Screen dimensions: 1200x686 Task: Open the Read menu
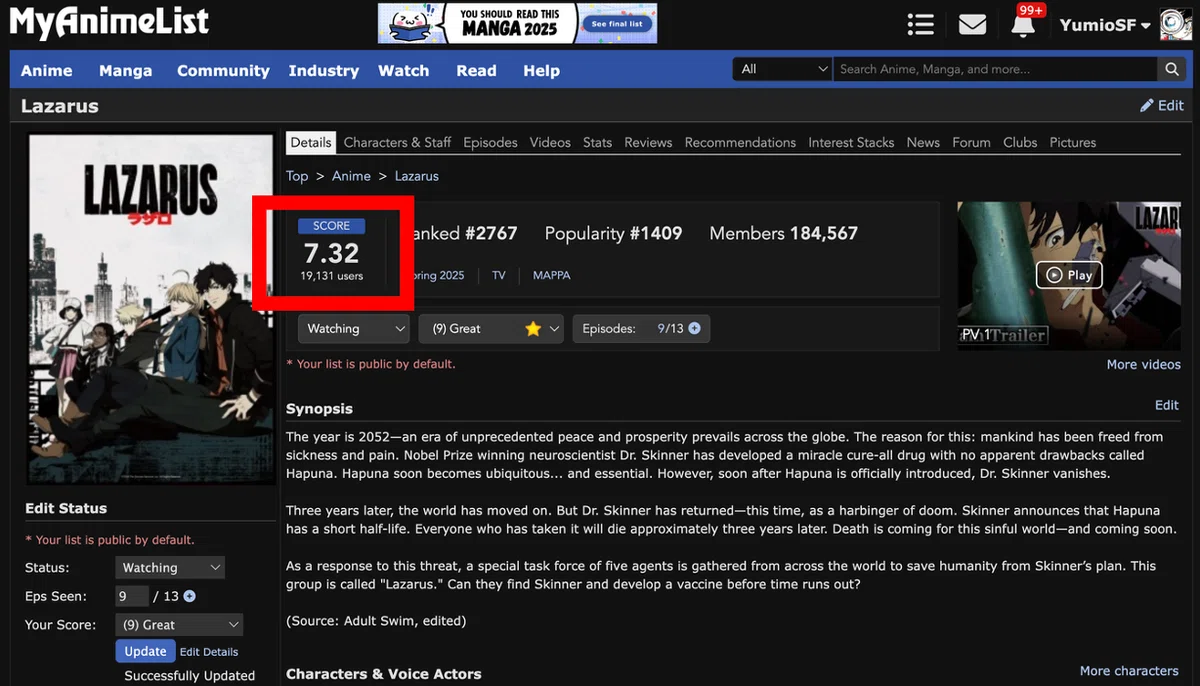tap(476, 71)
